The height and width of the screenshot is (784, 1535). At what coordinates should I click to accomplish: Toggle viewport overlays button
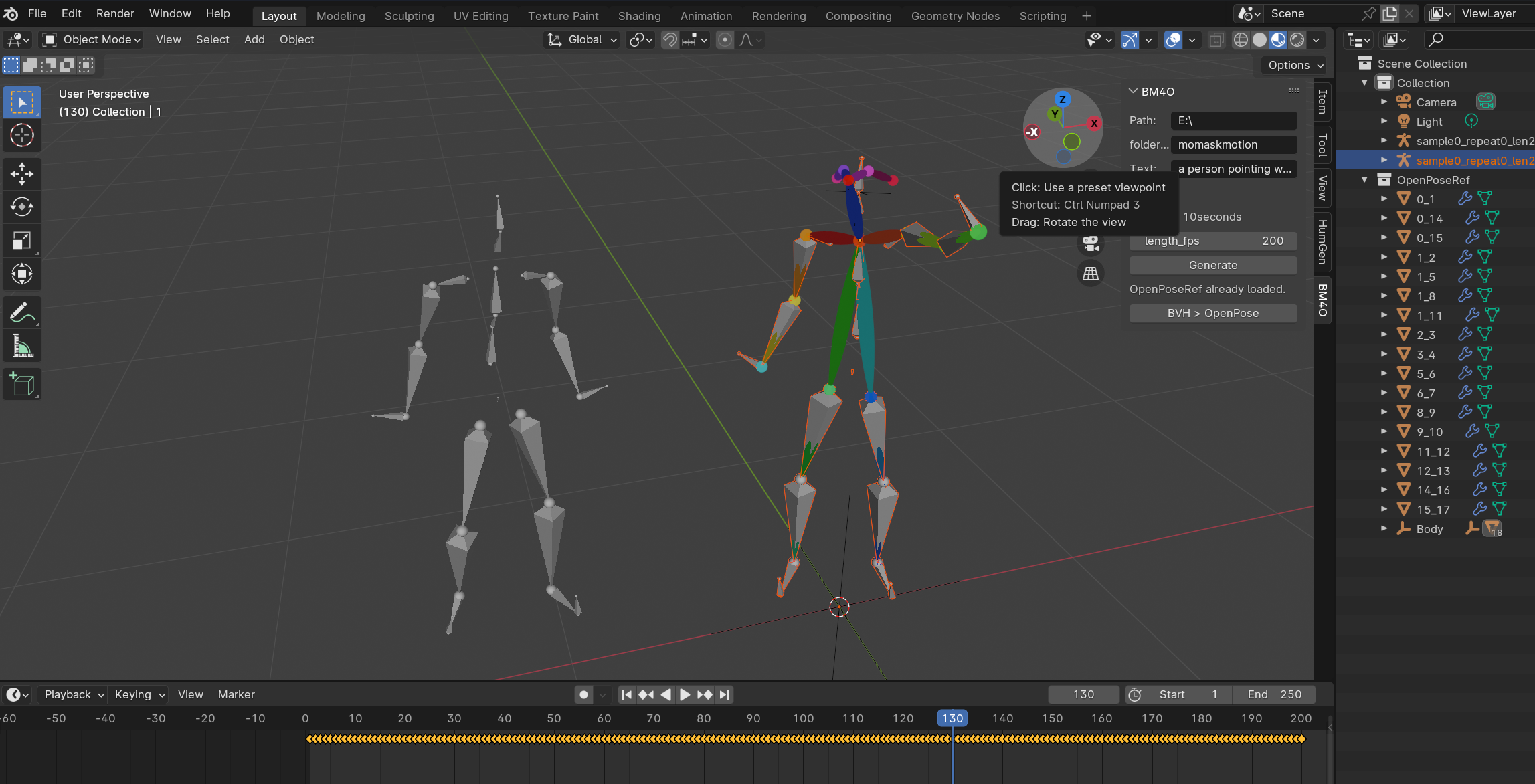coord(1173,40)
